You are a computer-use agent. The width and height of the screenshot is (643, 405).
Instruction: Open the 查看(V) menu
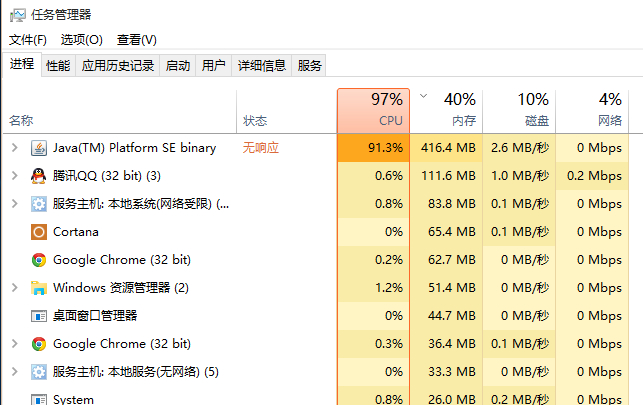click(137, 40)
